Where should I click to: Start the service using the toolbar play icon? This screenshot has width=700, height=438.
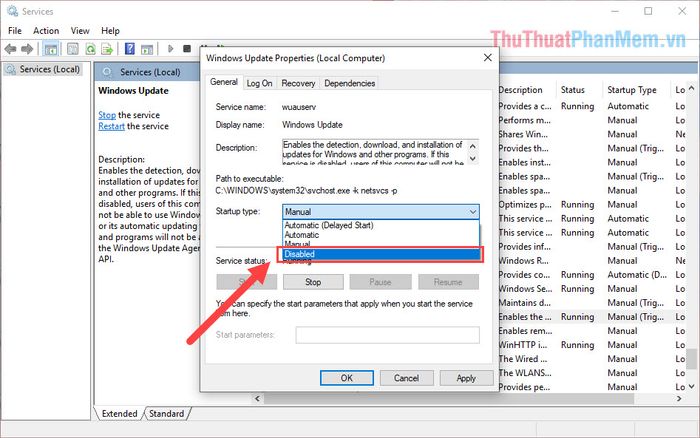170,49
